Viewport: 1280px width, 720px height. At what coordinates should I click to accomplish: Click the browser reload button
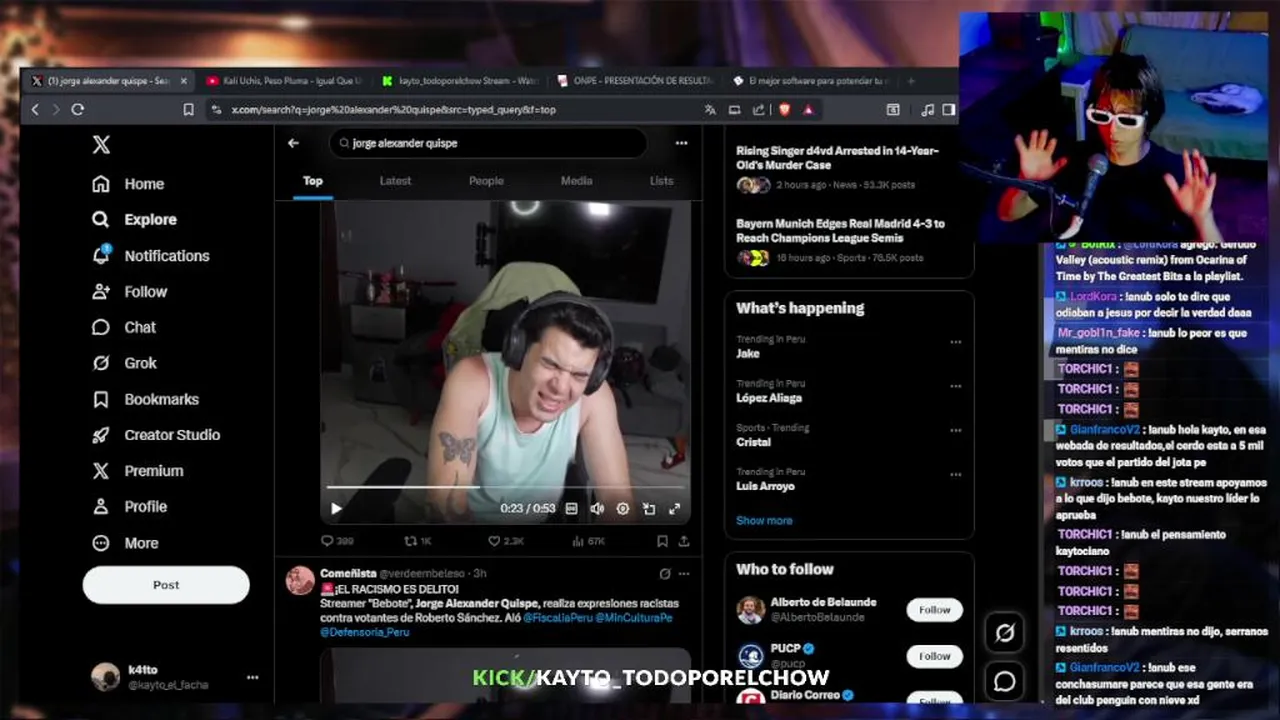click(x=77, y=110)
